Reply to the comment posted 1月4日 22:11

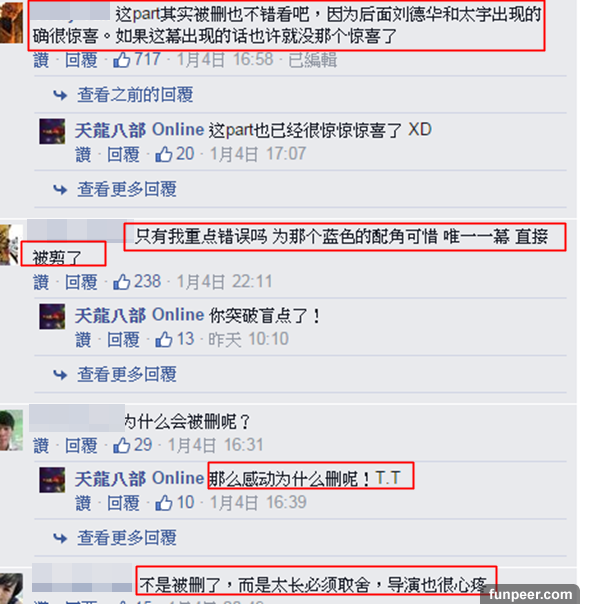81,282
